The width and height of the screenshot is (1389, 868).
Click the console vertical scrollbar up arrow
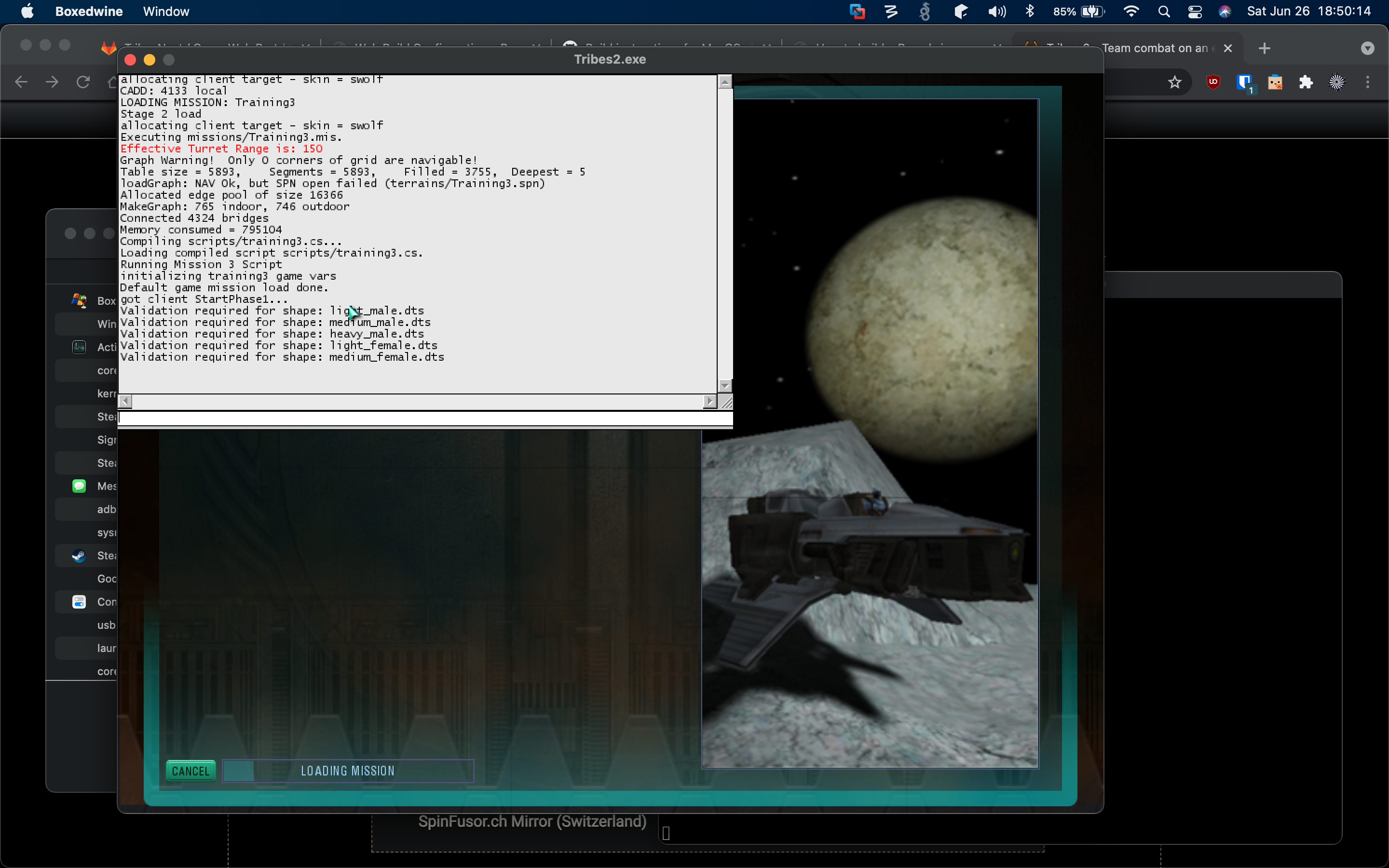click(x=725, y=82)
